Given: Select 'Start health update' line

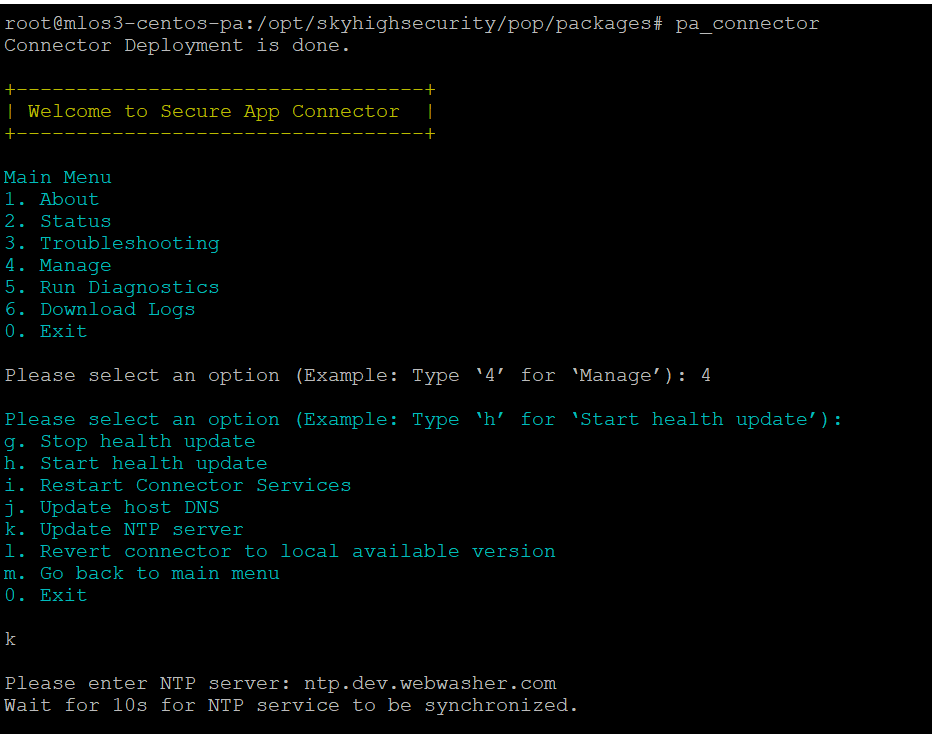Looking at the screenshot, I should coord(135,463).
